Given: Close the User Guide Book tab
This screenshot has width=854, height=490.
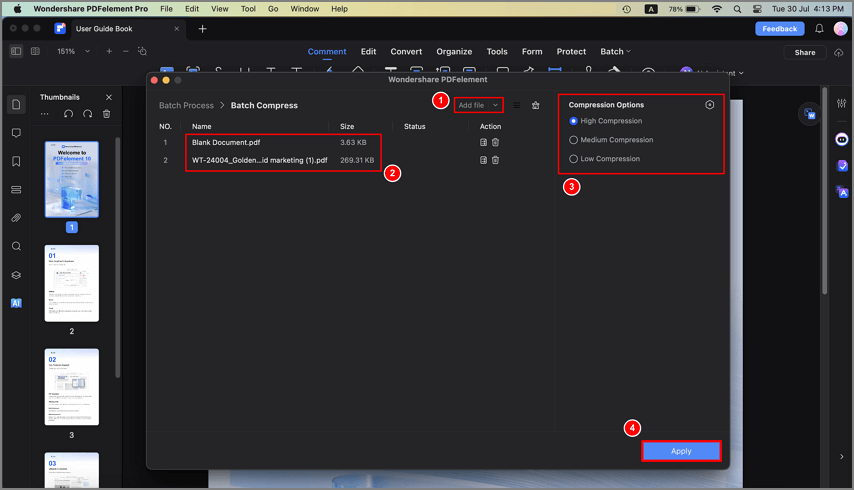Looking at the screenshot, I should [x=176, y=29].
